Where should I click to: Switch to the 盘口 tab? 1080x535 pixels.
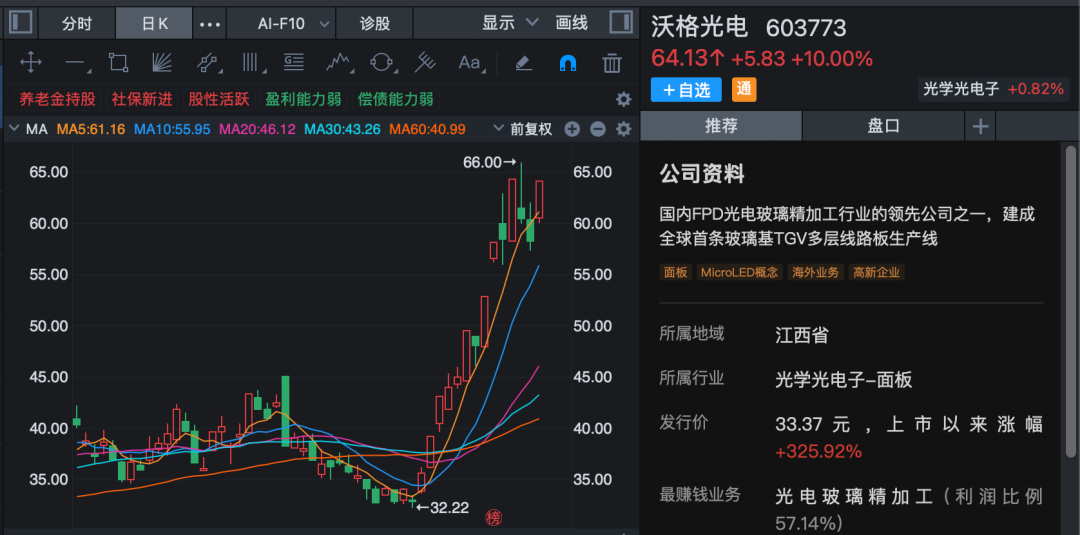pyautogui.click(x=883, y=126)
